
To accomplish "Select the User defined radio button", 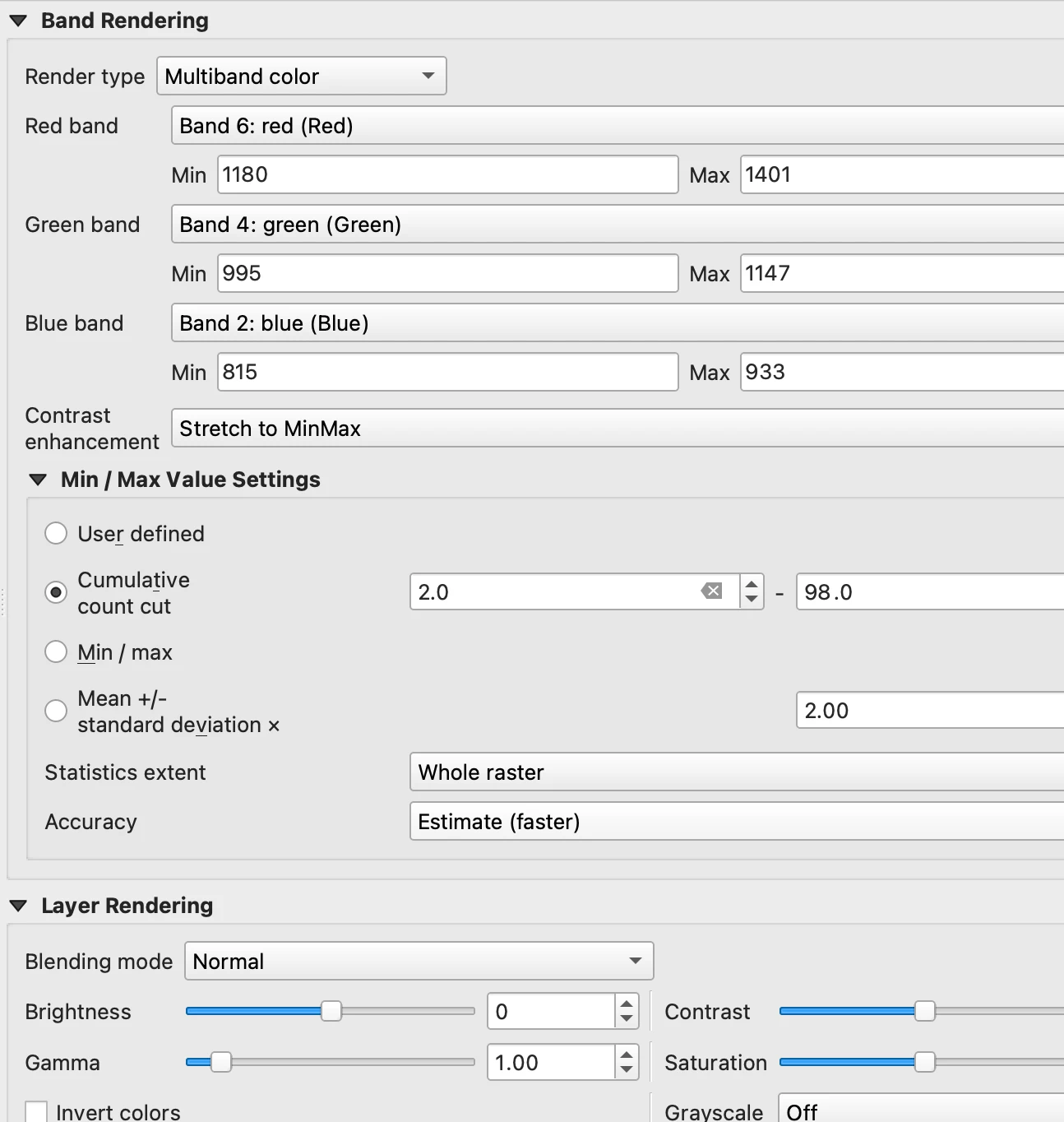I will point(56,533).
